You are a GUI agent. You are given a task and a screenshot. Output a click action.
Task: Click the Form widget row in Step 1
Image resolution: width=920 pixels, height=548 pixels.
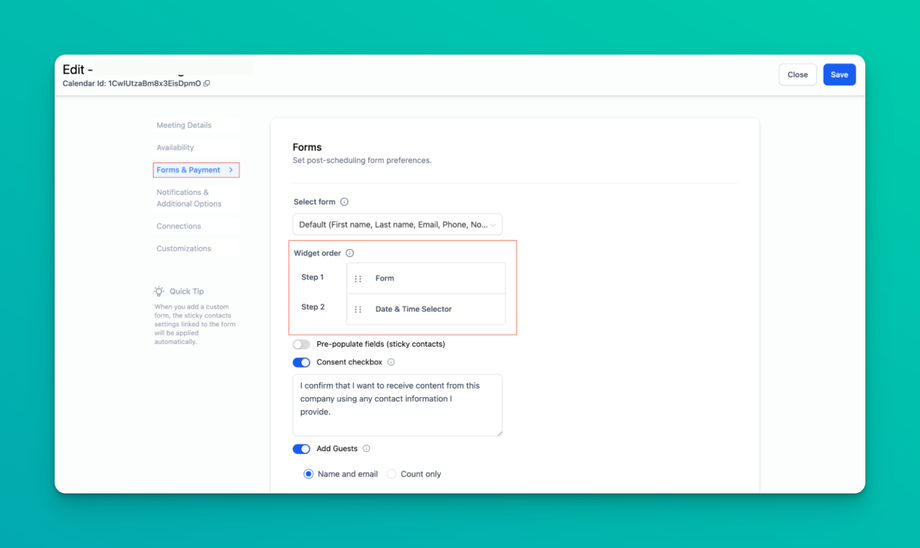coord(426,279)
